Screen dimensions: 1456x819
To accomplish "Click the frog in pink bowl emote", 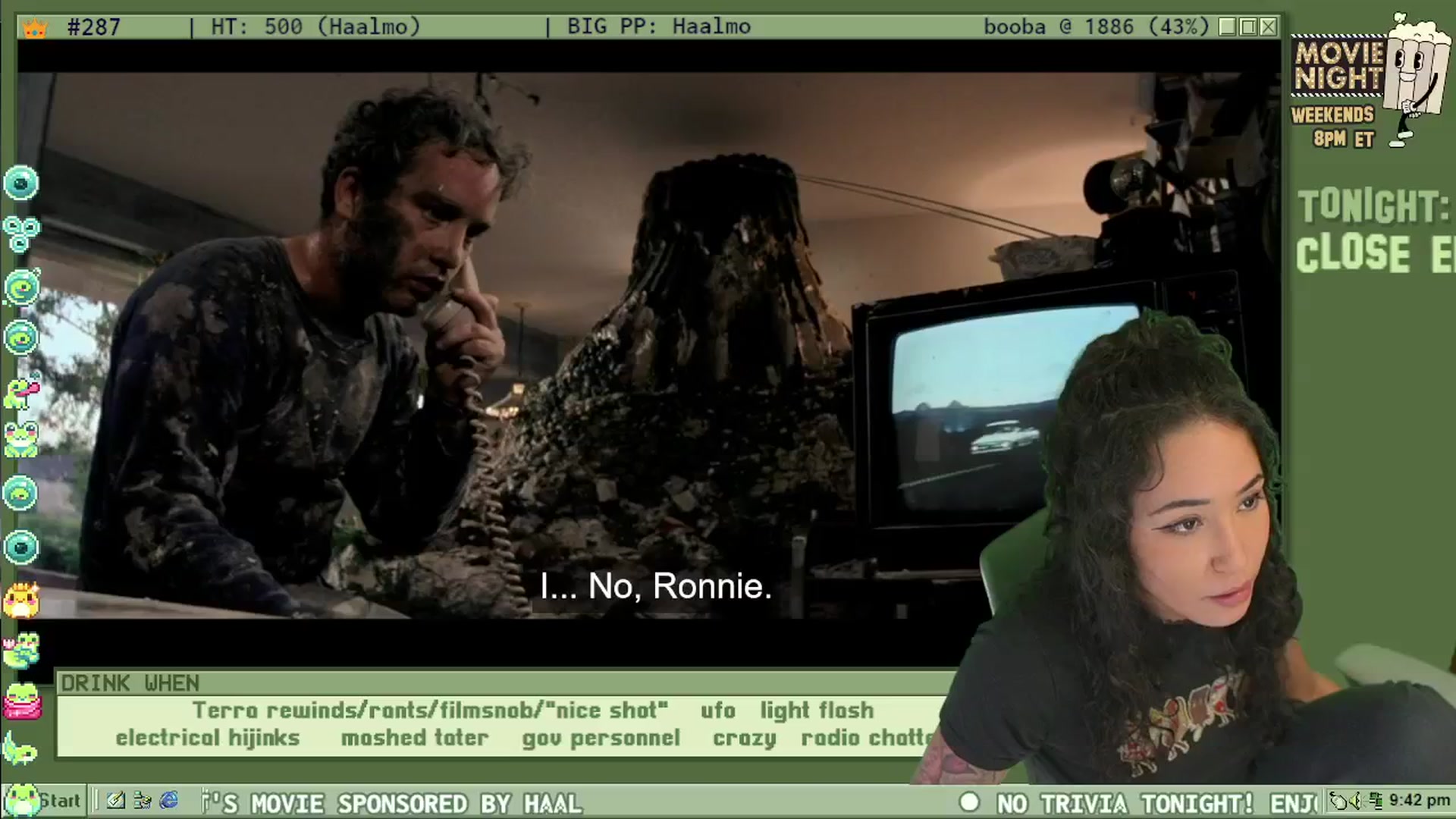I will (21, 701).
